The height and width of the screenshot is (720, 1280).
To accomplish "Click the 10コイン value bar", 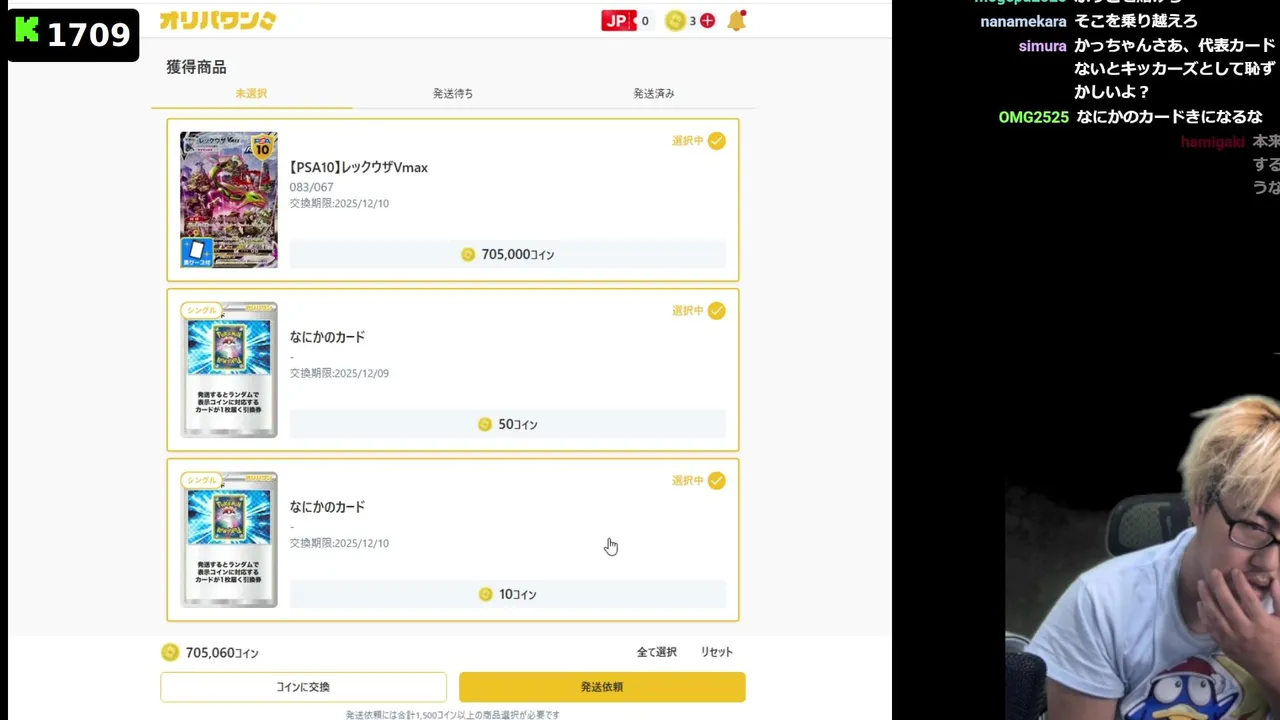I will [x=508, y=594].
